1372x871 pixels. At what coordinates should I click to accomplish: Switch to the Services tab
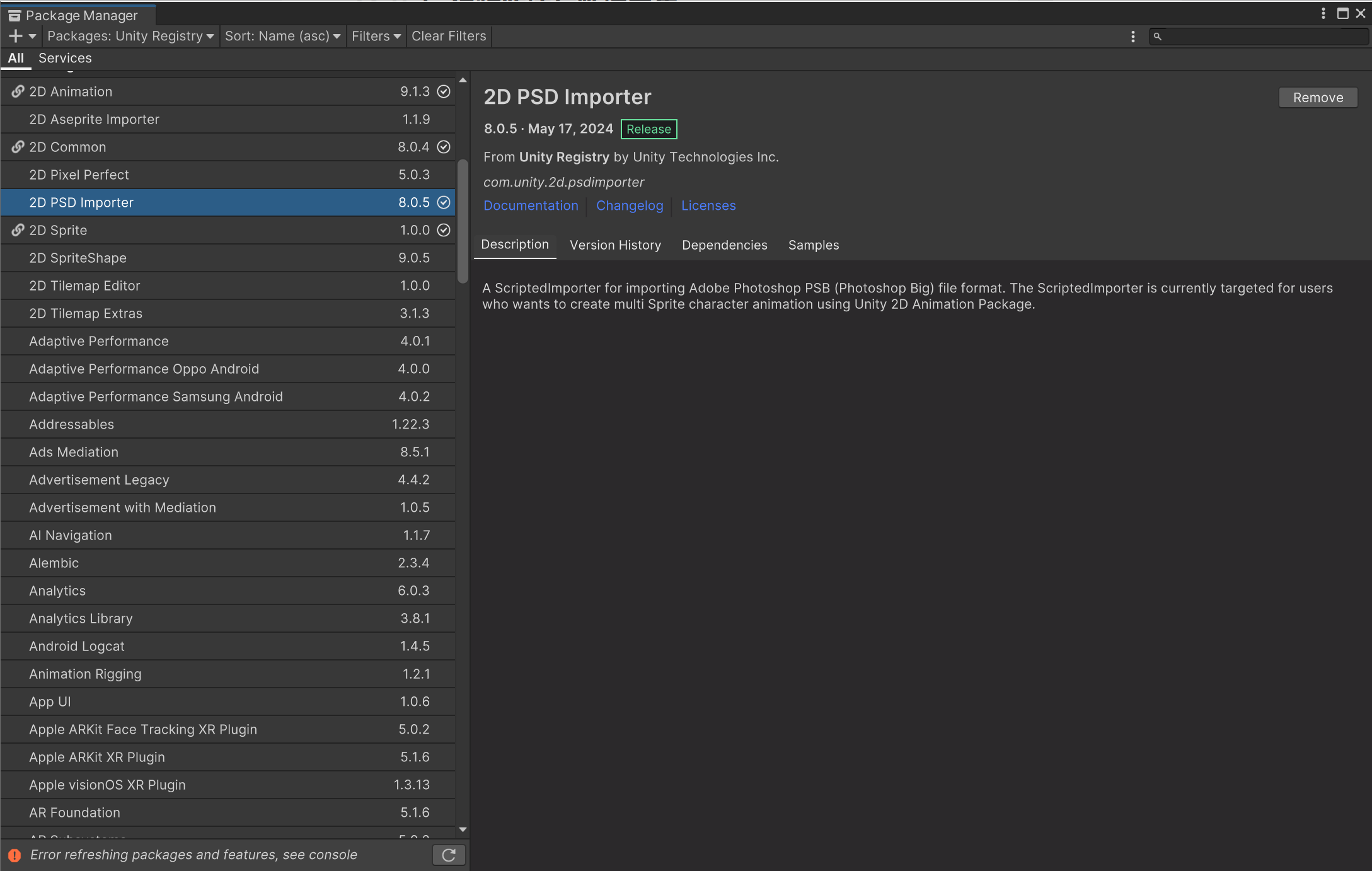65,58
